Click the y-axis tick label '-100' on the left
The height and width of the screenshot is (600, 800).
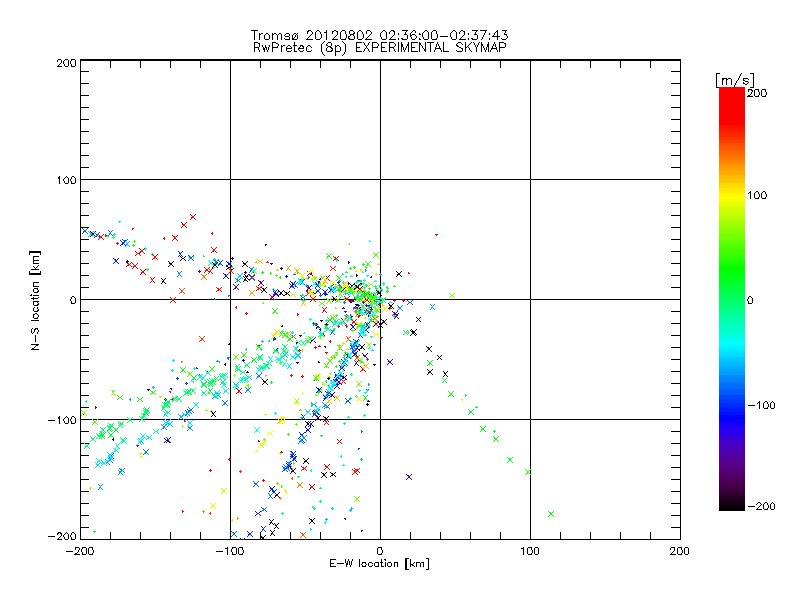point(62,420)
